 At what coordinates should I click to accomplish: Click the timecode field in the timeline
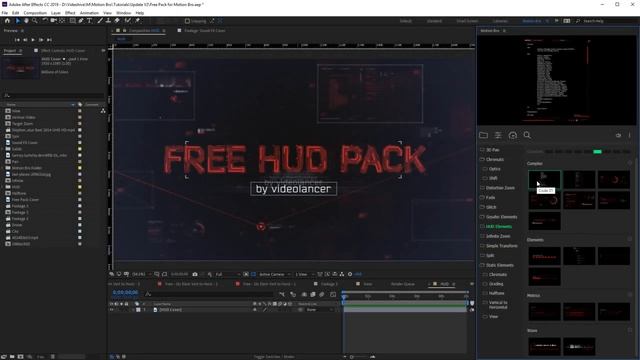click(125, 293)
